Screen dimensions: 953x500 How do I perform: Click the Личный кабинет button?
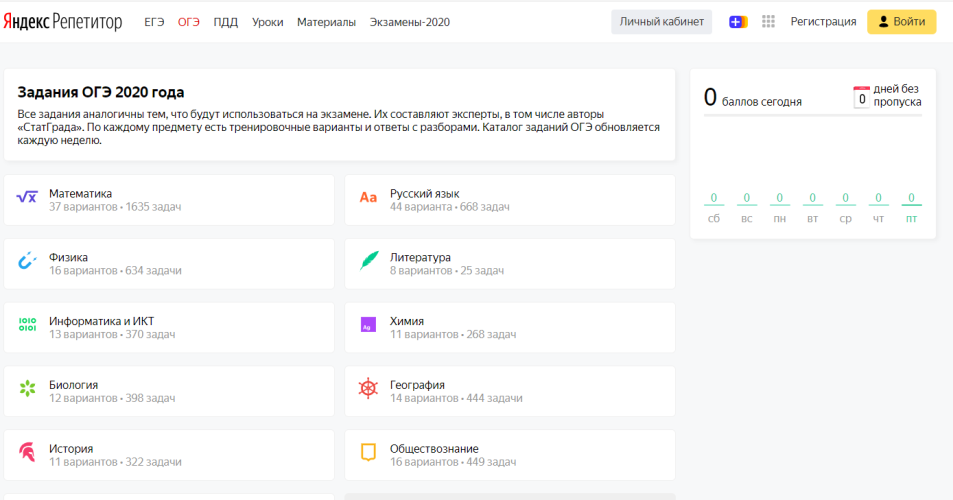[x=661, y=22]
